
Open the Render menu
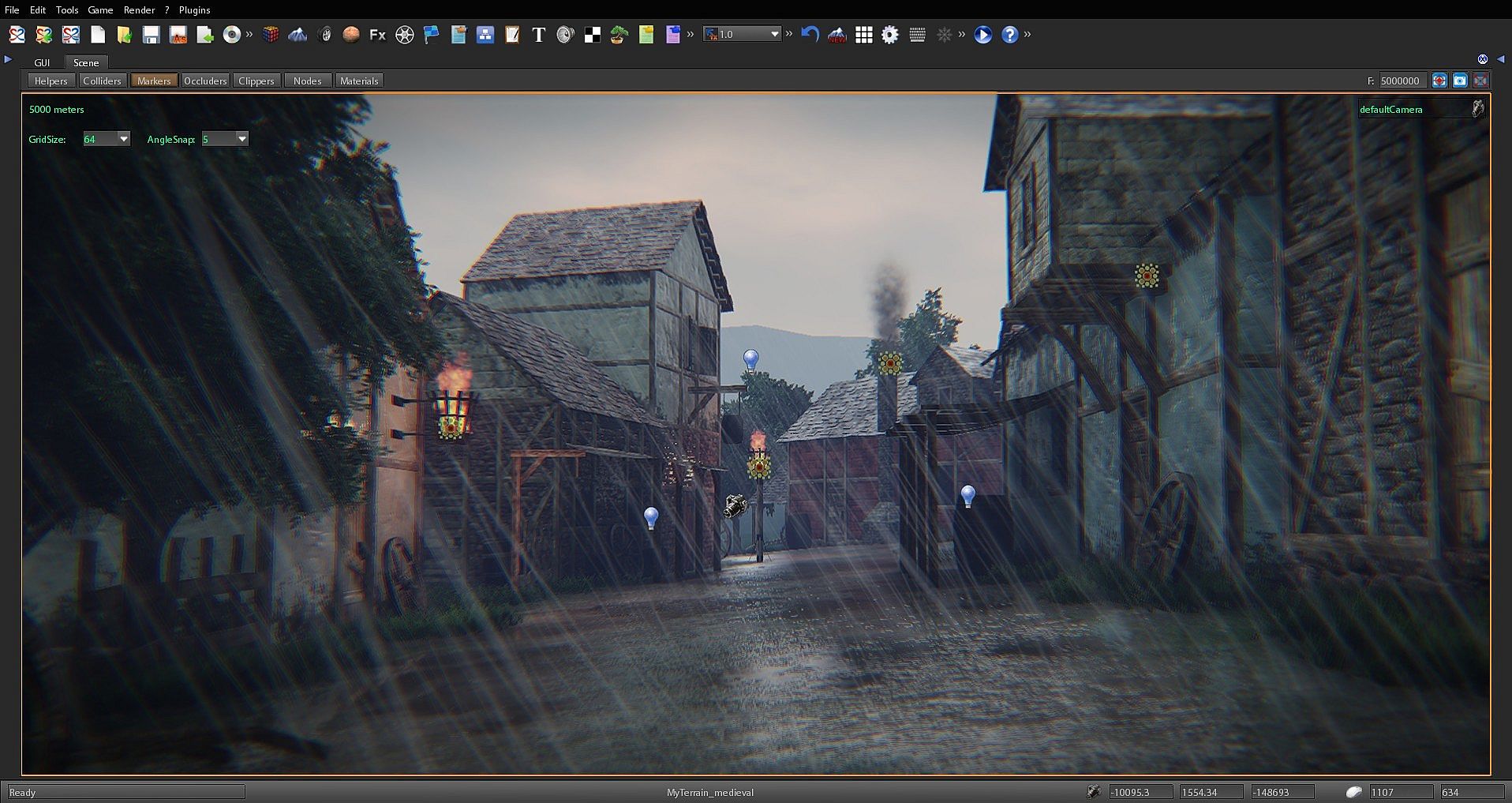coord(139,10)
